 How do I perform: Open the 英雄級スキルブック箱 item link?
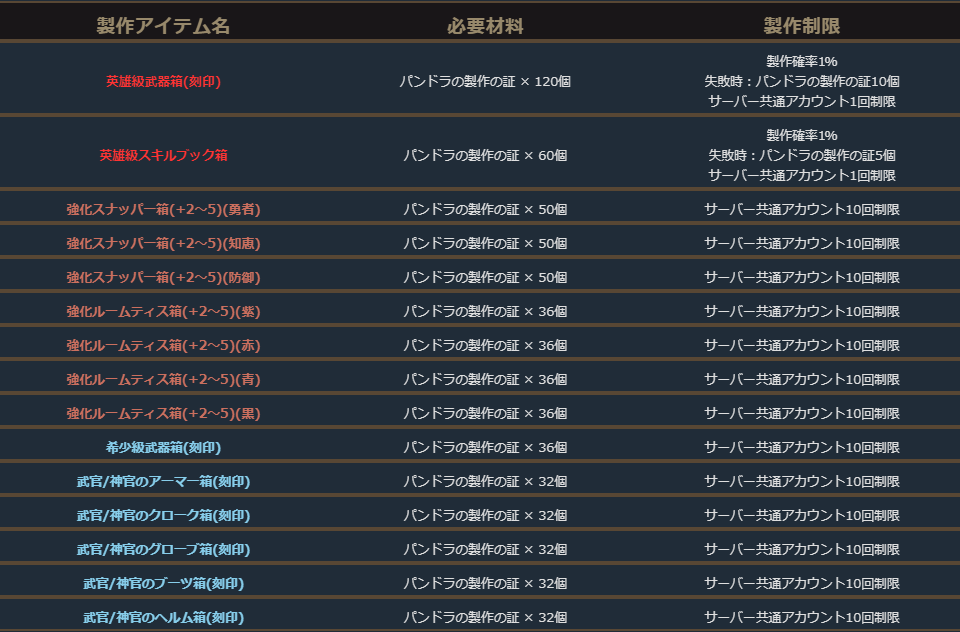[x=163, y=155]
